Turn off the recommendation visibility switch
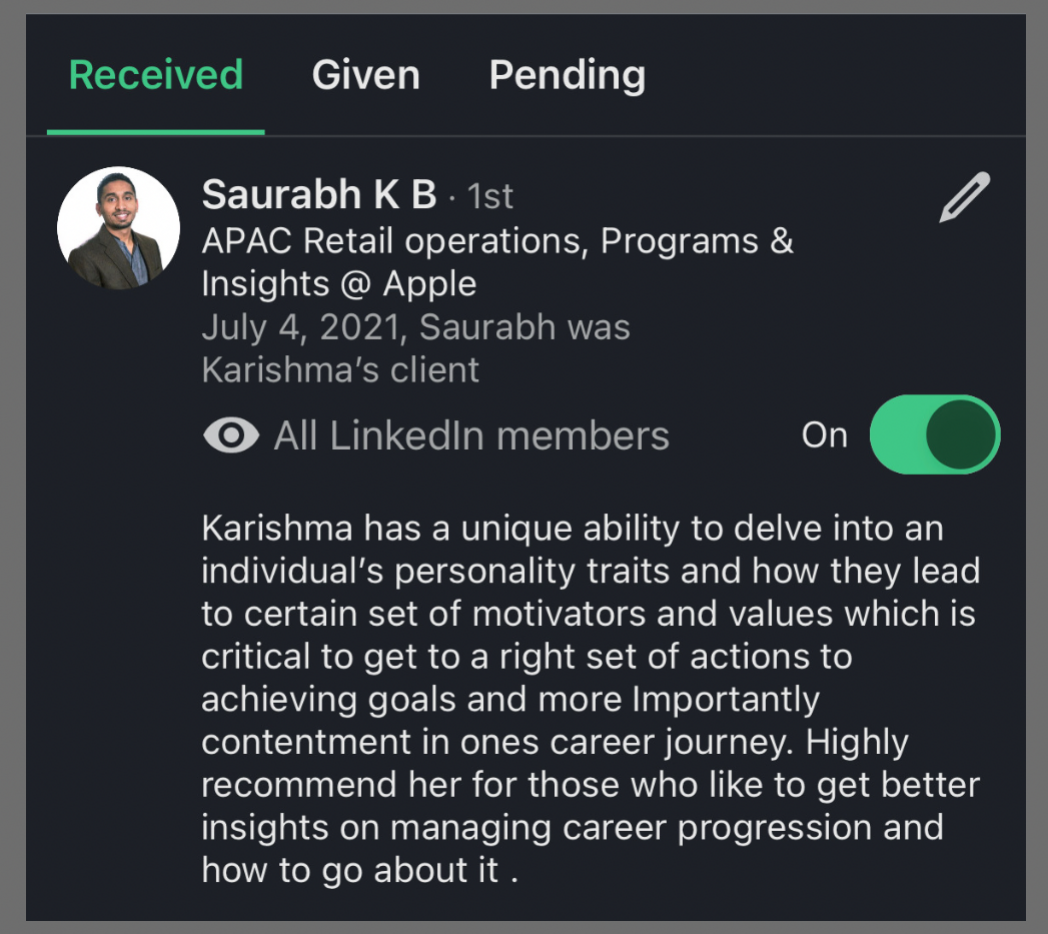The height and width of the screenshot is (934, 1048). coord(934,435)
